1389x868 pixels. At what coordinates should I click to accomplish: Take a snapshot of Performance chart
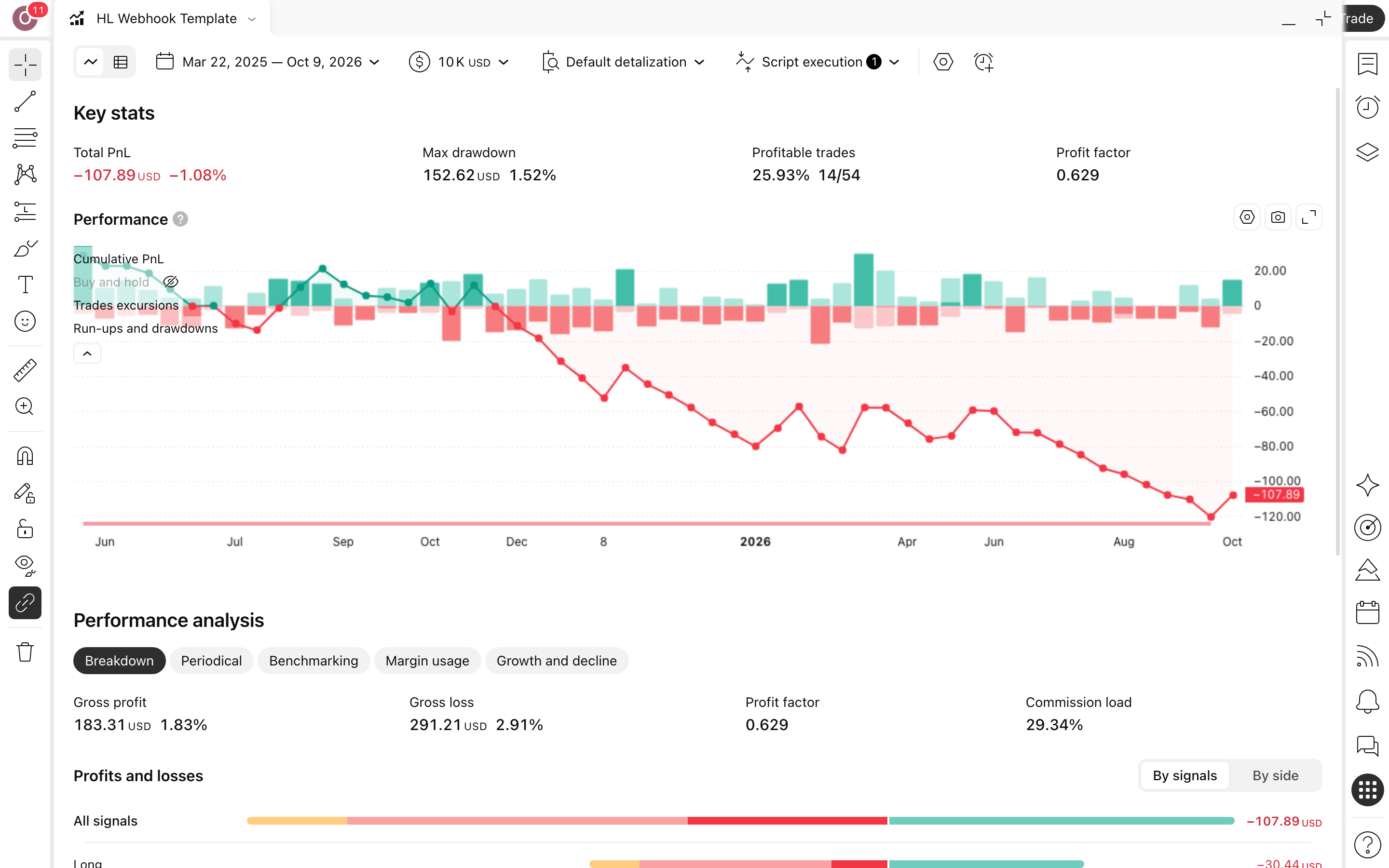click(x=1278, y=217)
